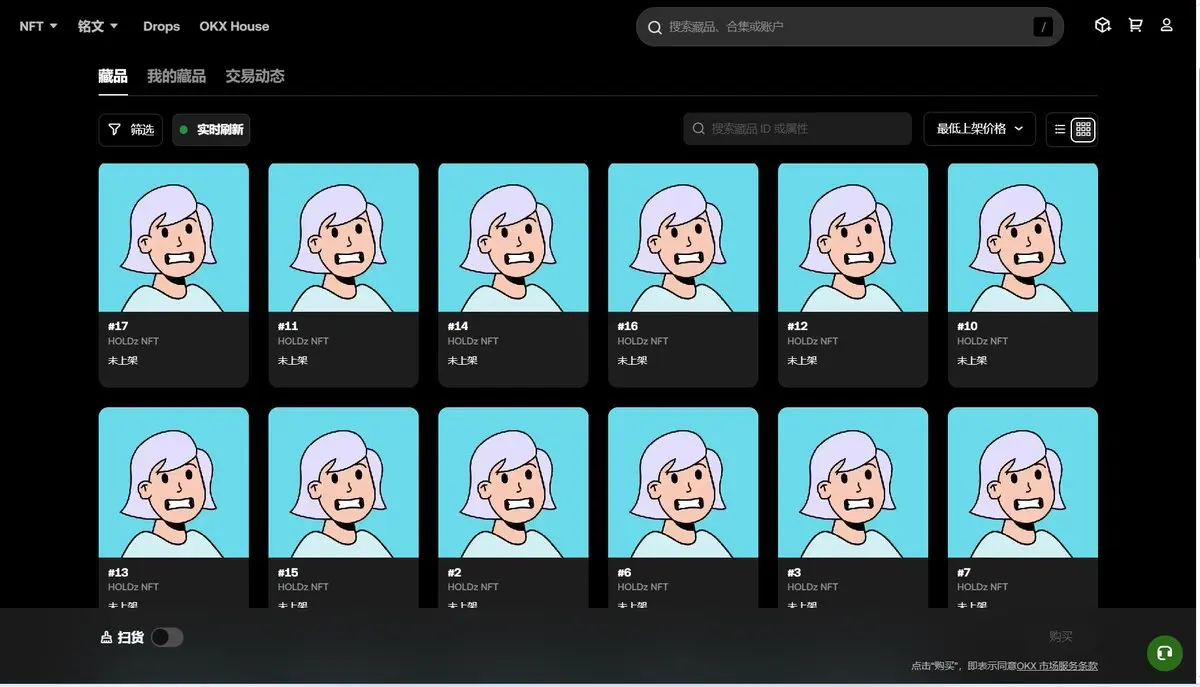The width and height of the screenshot is (1200, 687).
Task: Enable the 扫货 sweep toggle
Action: 167,637
